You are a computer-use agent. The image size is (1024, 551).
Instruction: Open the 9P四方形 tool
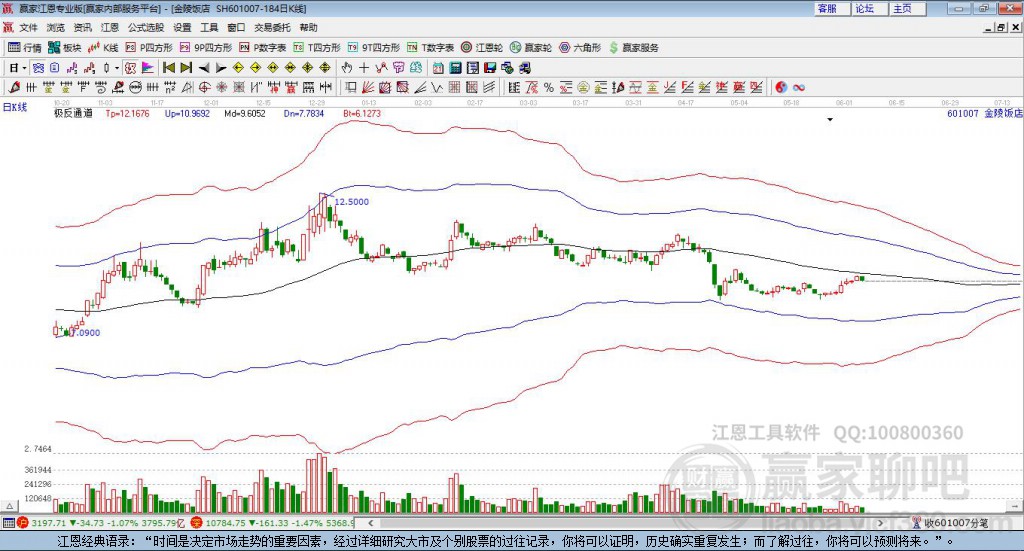206,48
